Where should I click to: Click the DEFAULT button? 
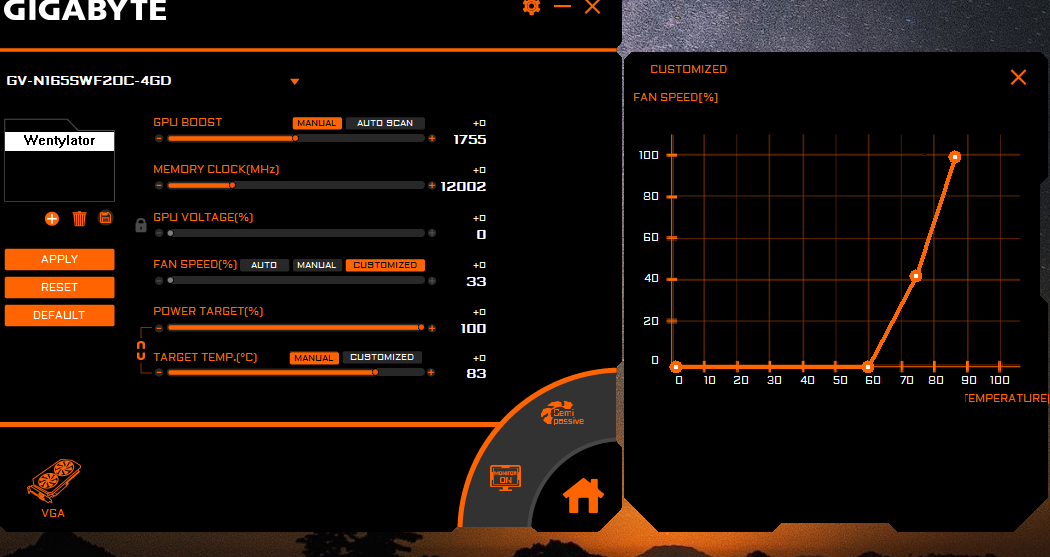(60, 315)
